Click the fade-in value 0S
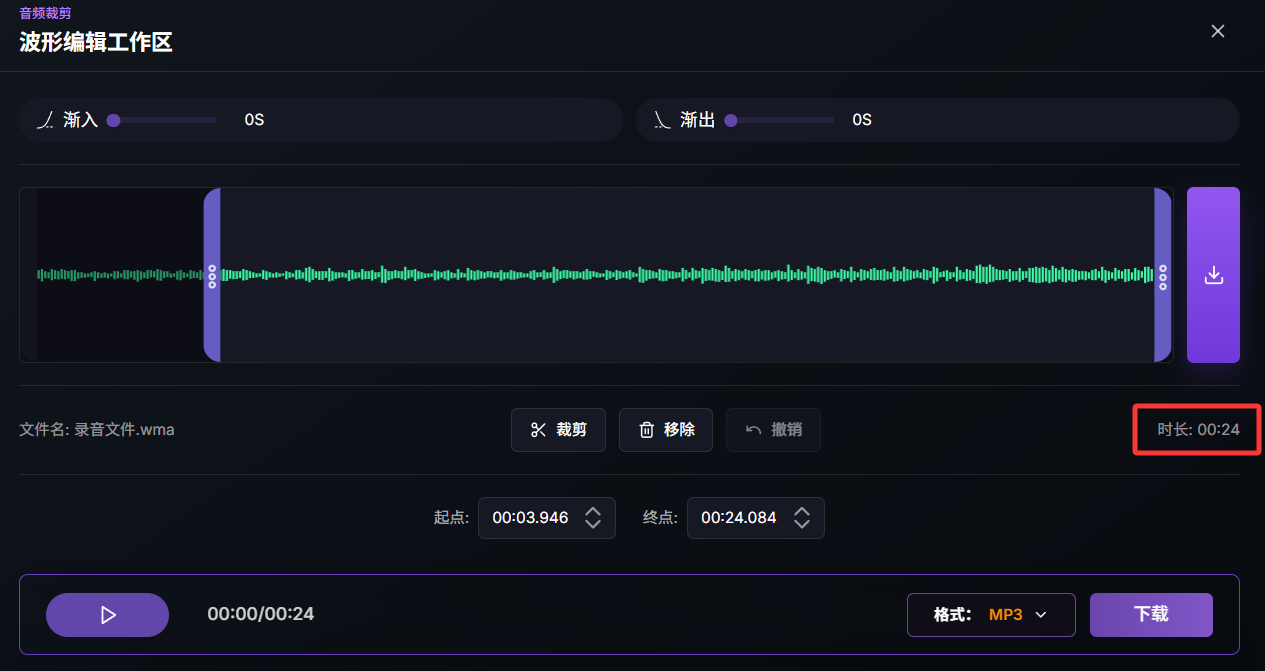1265x671 pixels. tap(254, 120)
